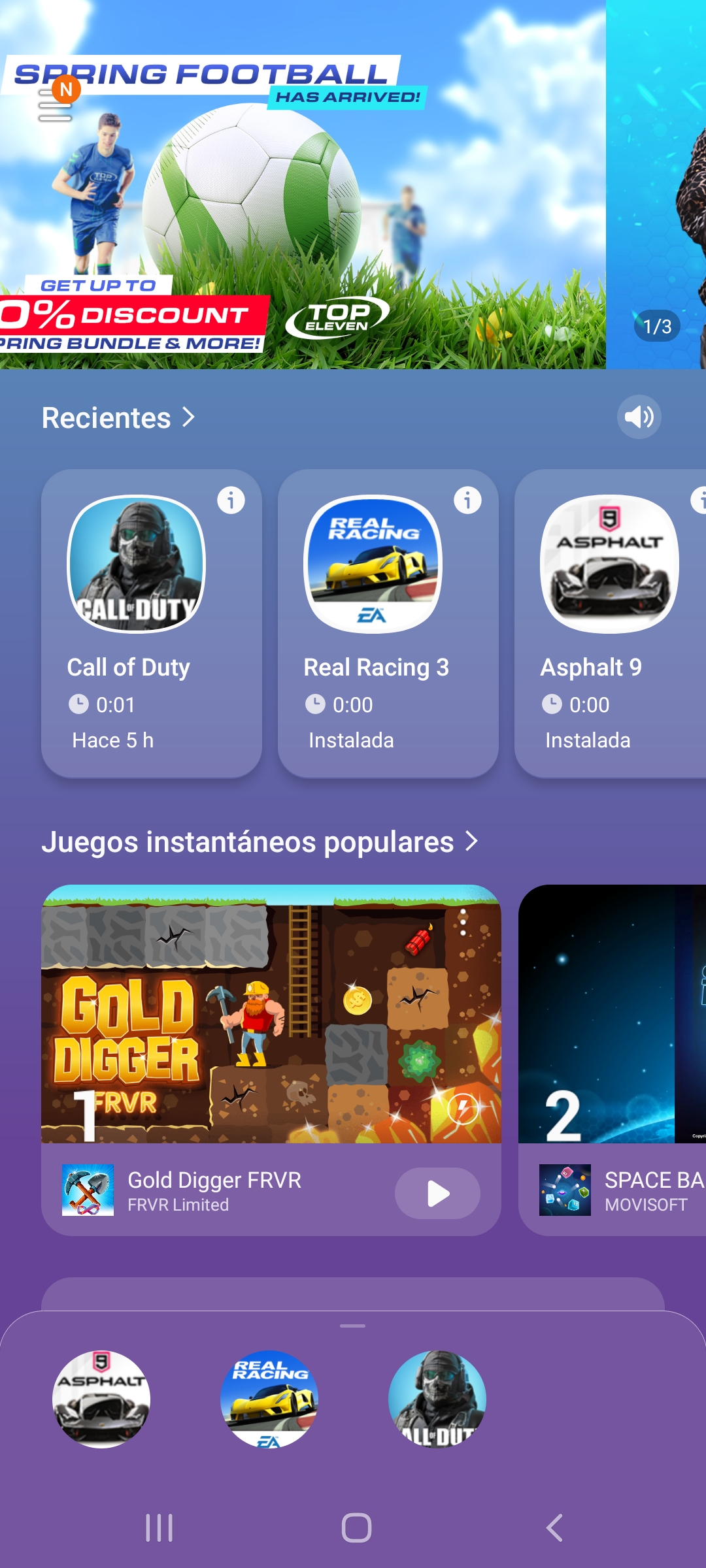This screenshot has width=706, height=1568.
Task: Show info for Call of Duty card
Action: [231, 500]
